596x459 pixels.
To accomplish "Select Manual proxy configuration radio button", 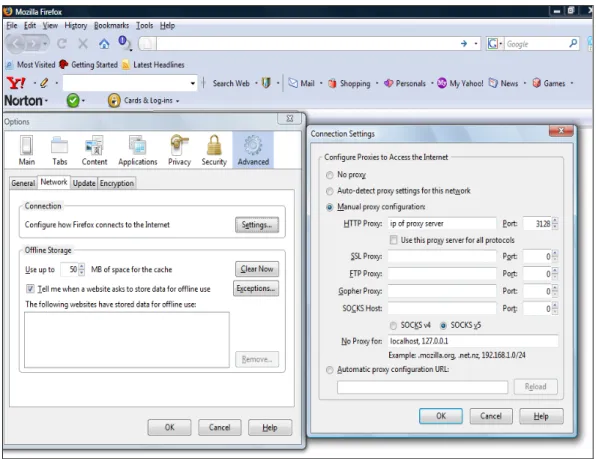I will coord(330,207).
